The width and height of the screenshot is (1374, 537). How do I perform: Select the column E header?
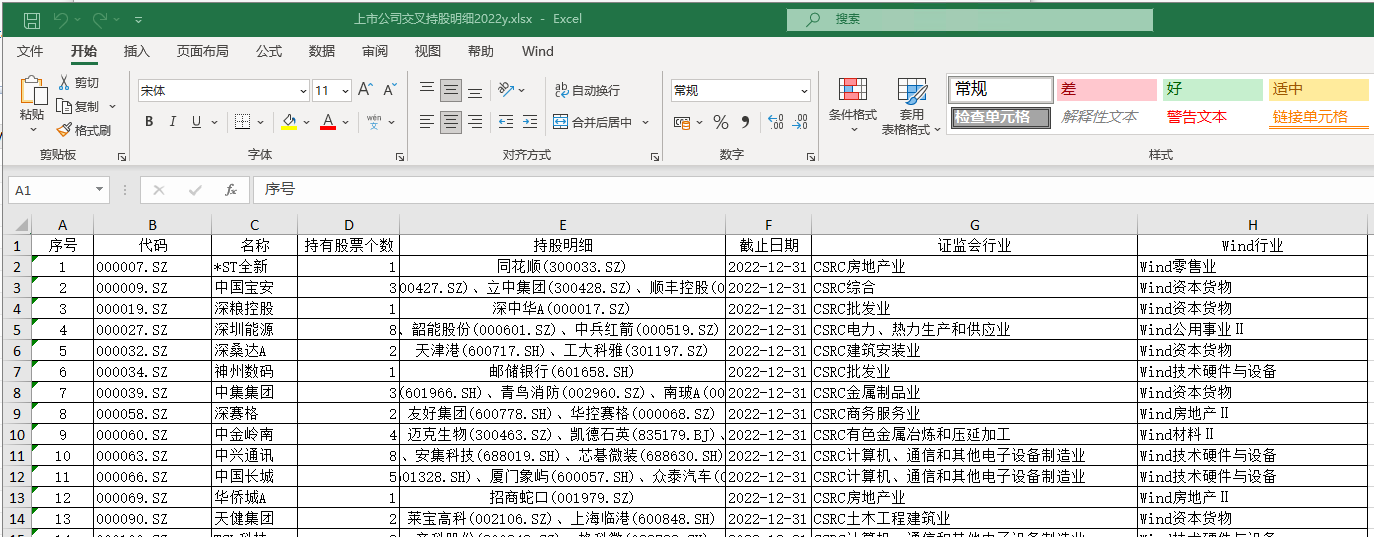point(563,225)
